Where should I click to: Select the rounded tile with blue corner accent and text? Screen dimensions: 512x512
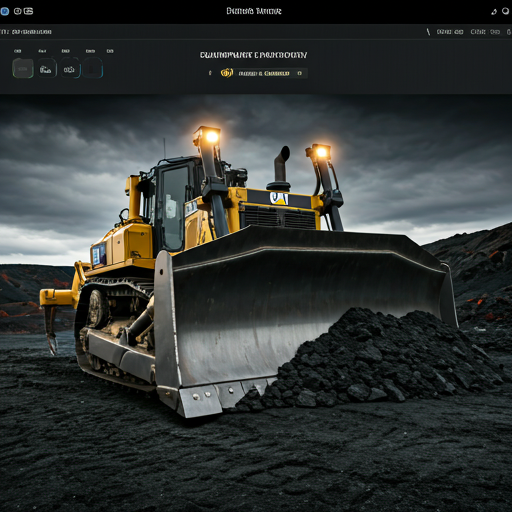tap(70, 68)
